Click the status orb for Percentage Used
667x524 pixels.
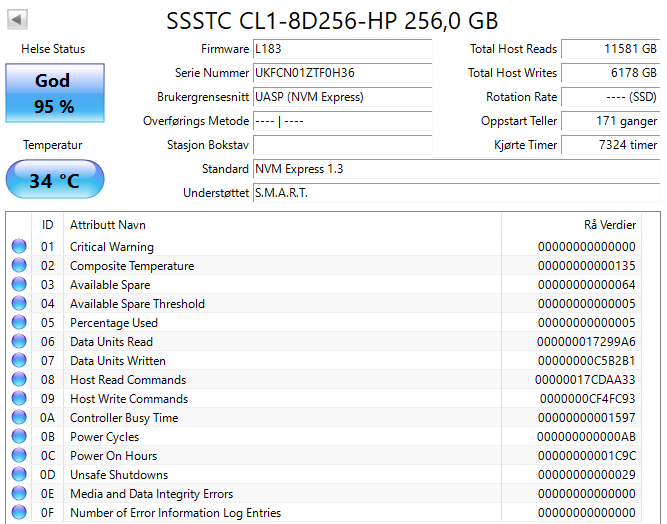point(19,322)
